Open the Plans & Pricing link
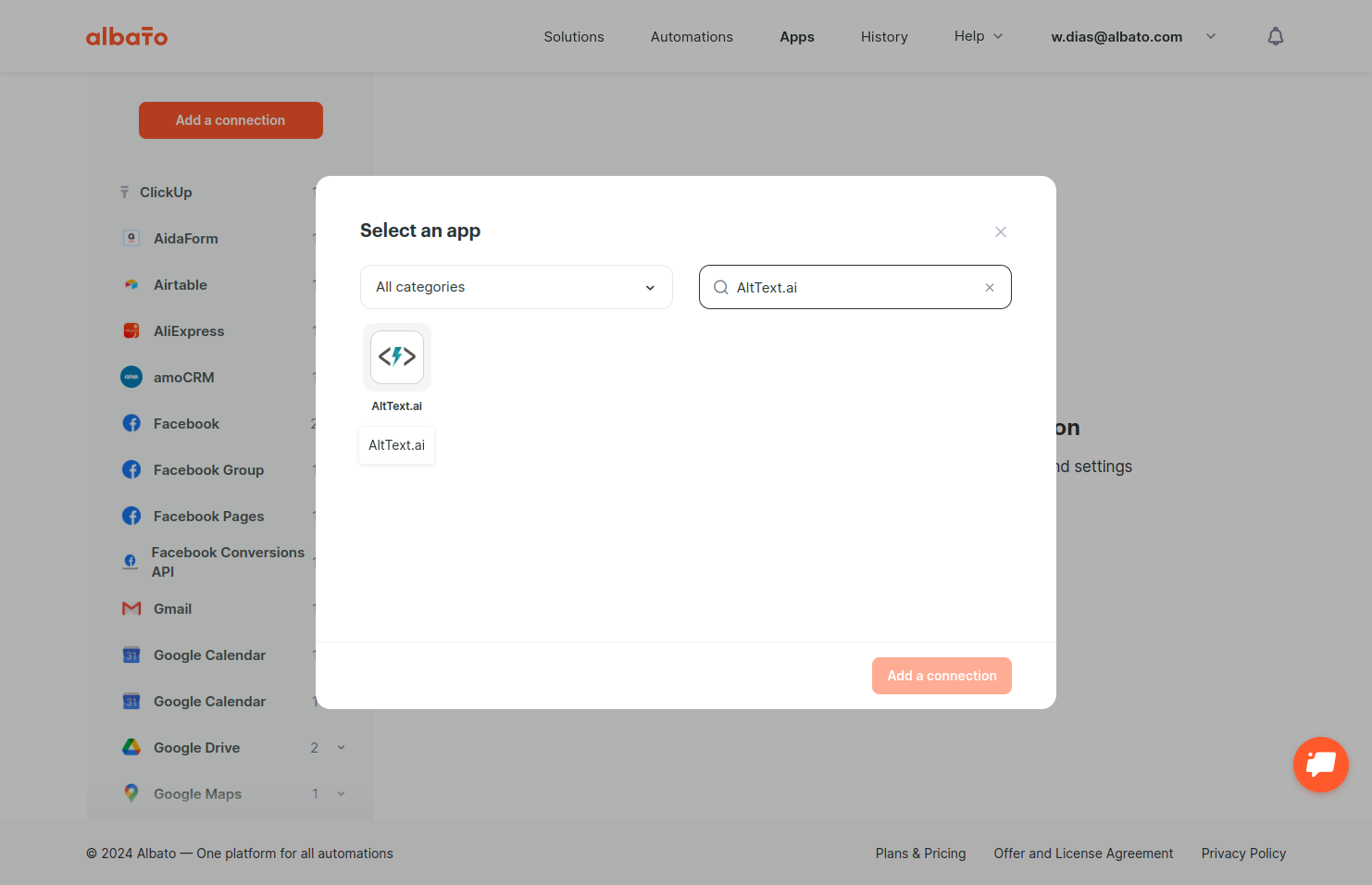 click(920, 854)
